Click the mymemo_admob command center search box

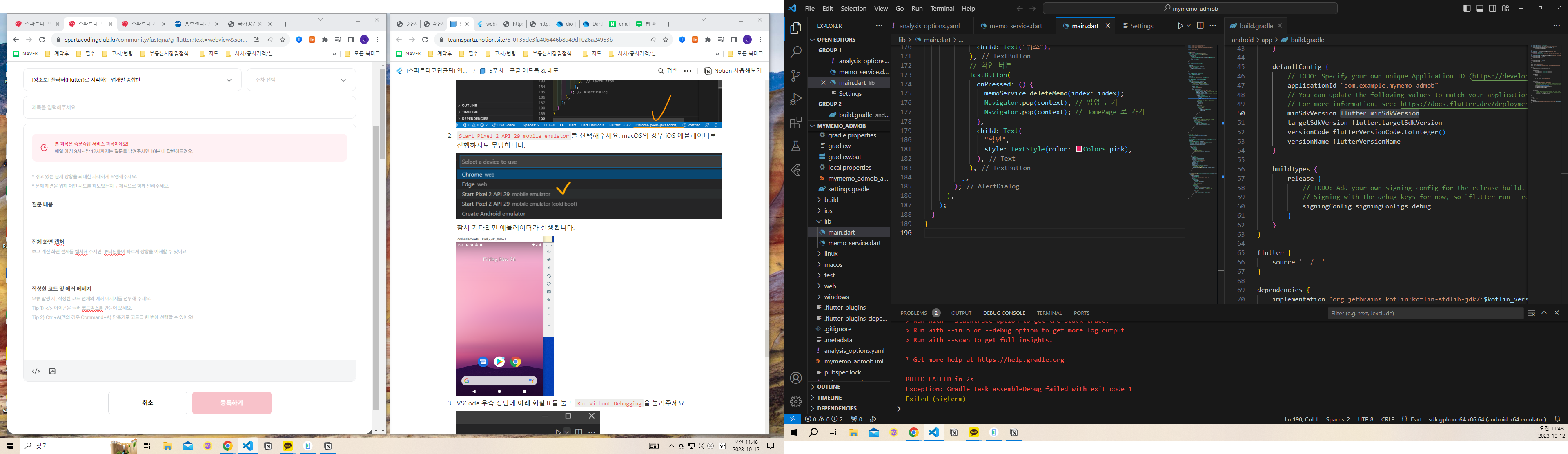coord(1189,9)
